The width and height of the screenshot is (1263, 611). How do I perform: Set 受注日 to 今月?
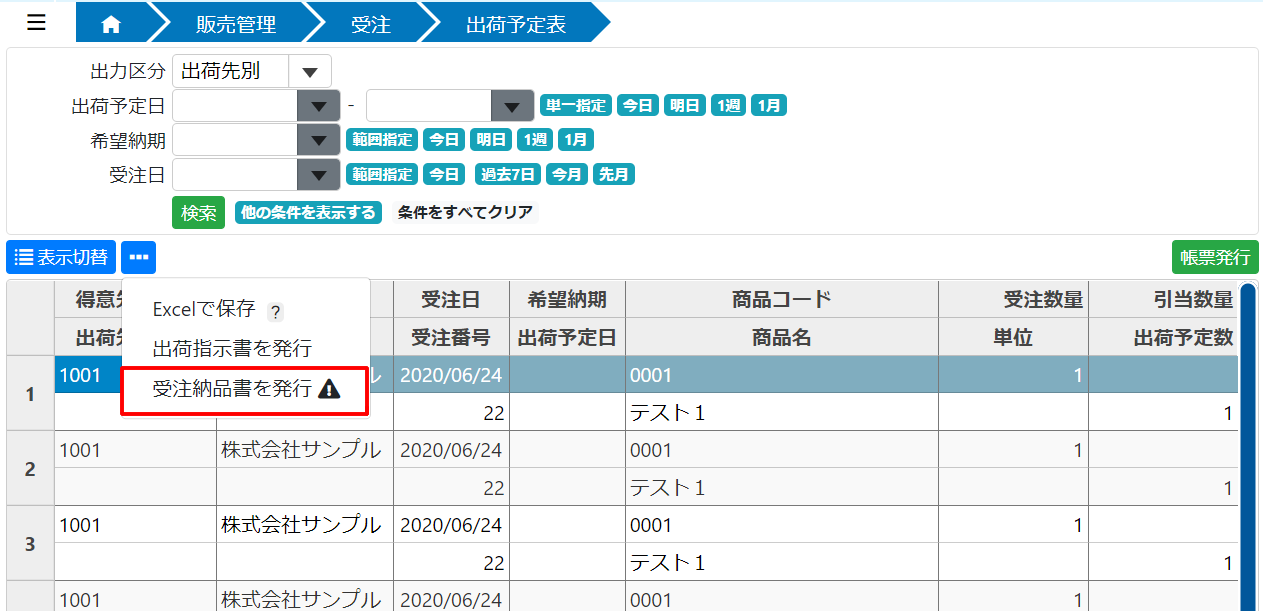click(567, 174)
